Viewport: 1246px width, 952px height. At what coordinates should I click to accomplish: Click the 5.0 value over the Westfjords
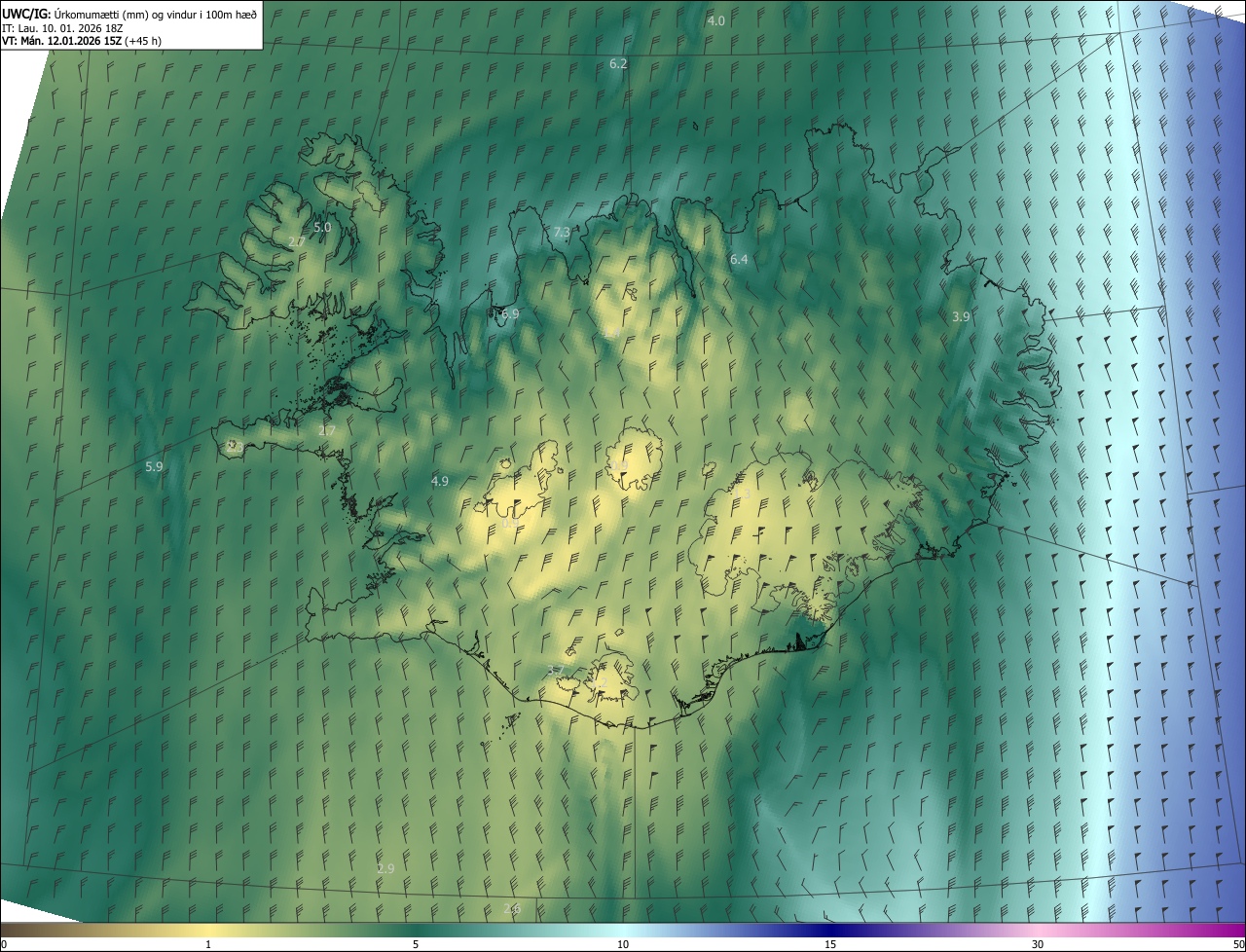coord(322,227)
